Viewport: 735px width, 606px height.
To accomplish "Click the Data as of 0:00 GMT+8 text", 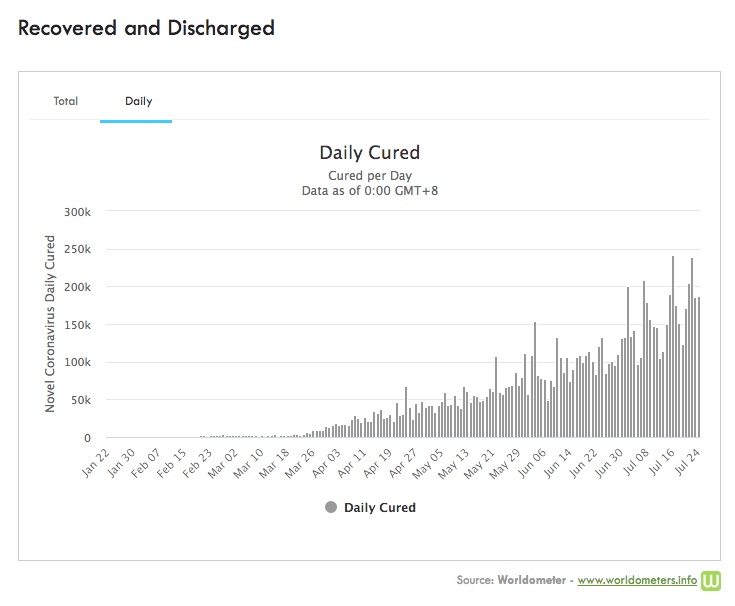I will pyautogui.click(x=369, y=189).
